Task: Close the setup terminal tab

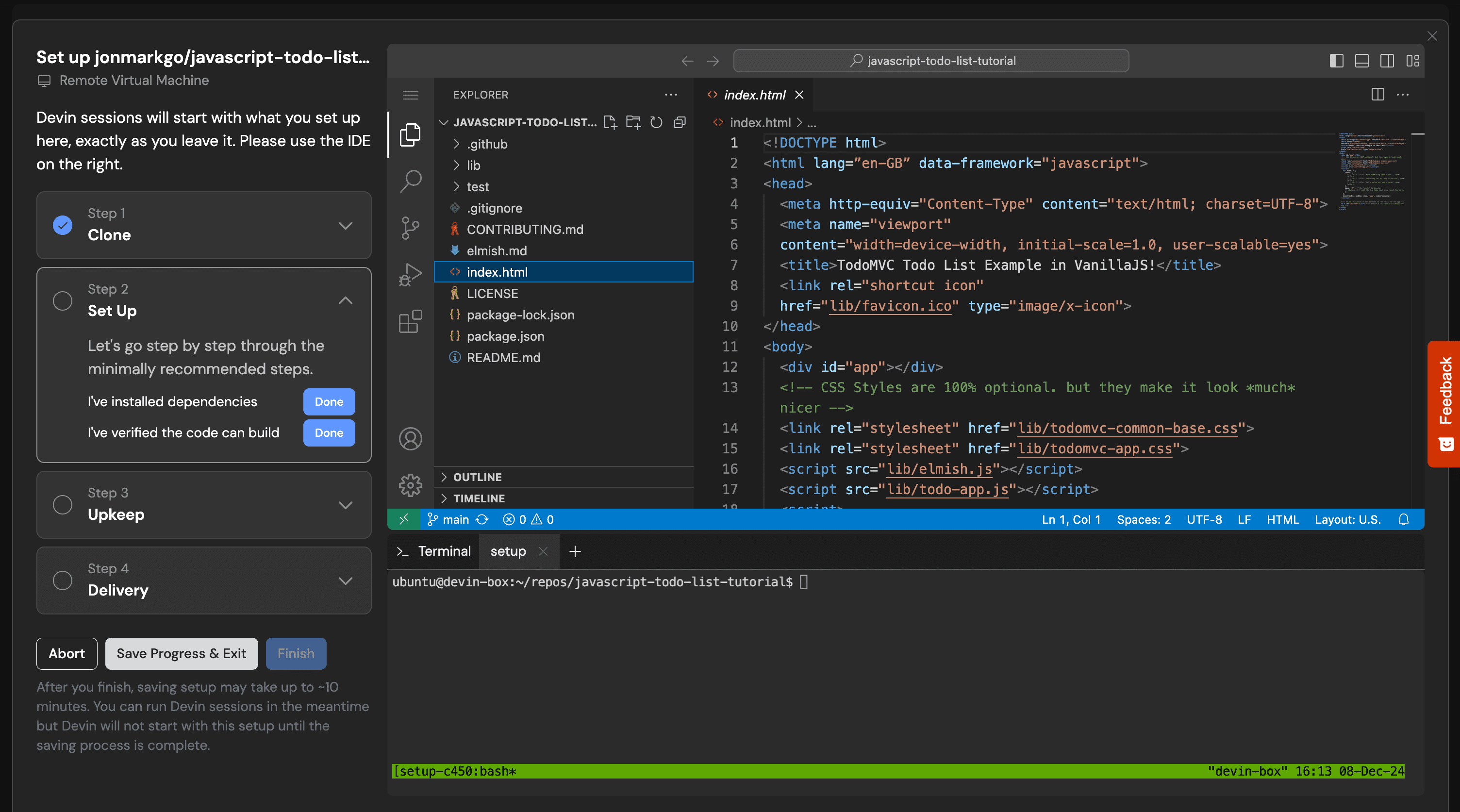Action: point(543,551)
